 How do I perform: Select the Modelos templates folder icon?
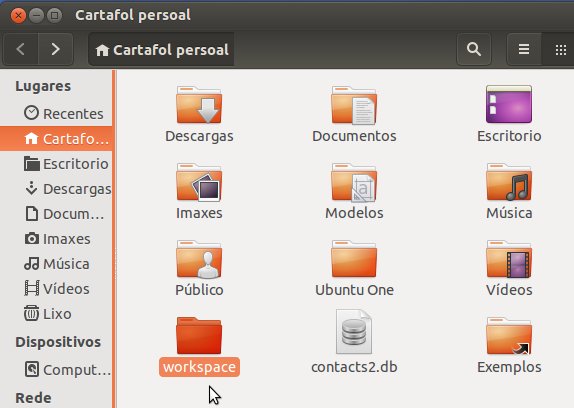[354, 182]
